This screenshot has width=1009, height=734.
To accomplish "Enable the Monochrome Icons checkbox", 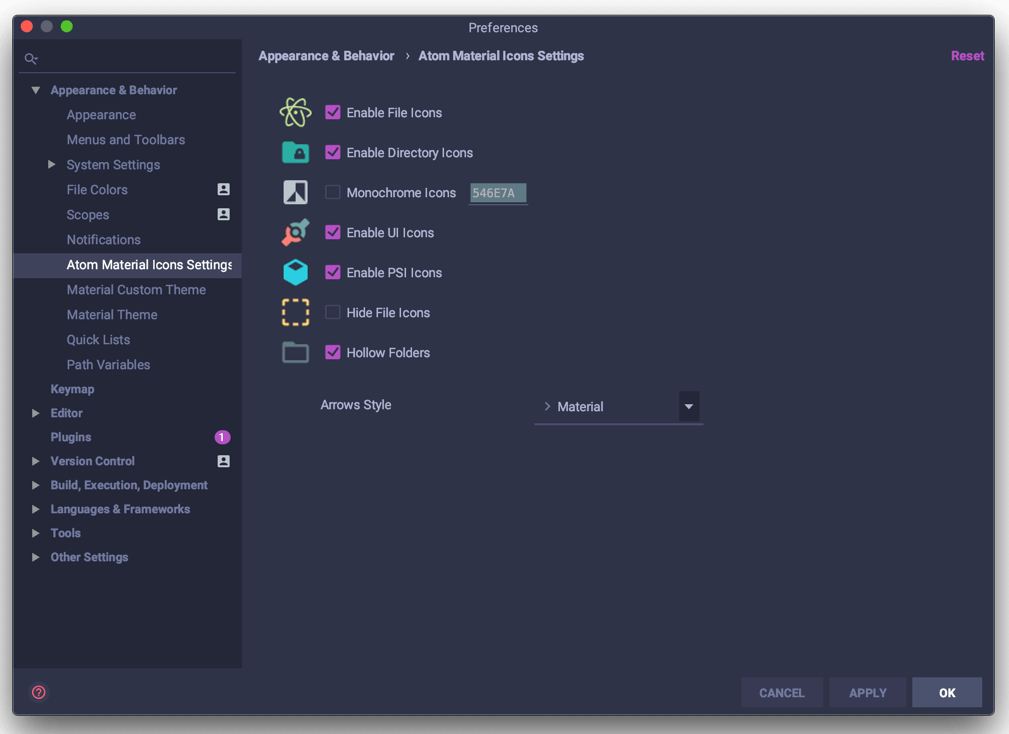I will (333, 192).
